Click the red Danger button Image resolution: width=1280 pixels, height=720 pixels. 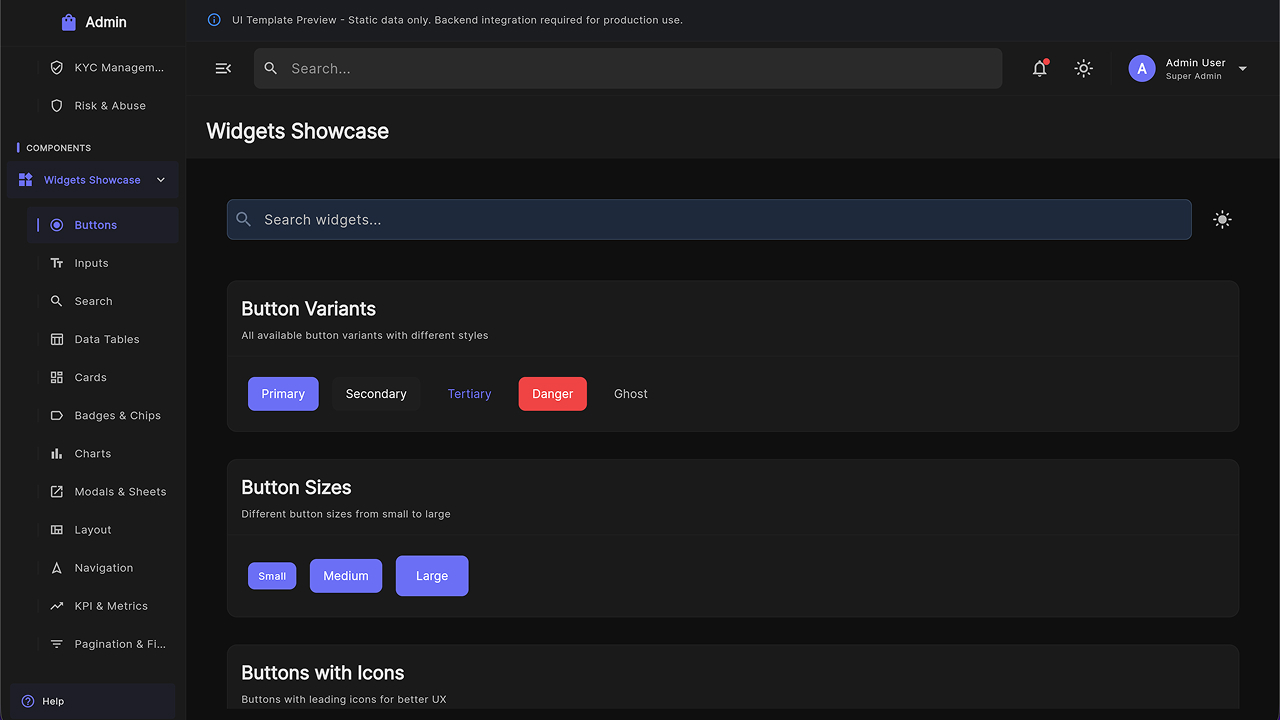[553, 394]
